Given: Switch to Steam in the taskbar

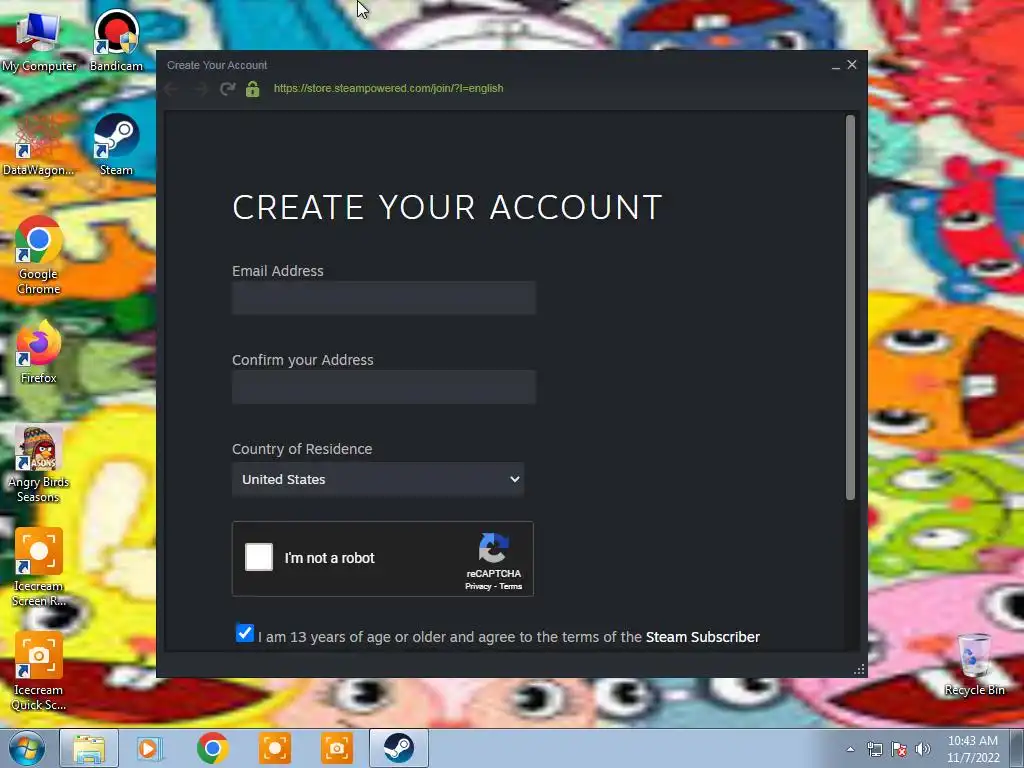Looking at the screenshot, I should (399, 748).
